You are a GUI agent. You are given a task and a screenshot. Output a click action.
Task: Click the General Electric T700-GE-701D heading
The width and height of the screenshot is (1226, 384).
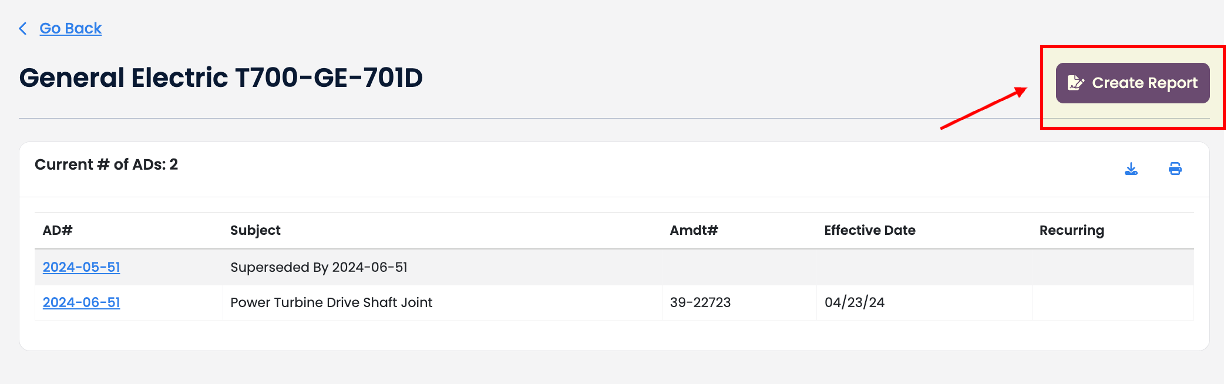(221, 77)
